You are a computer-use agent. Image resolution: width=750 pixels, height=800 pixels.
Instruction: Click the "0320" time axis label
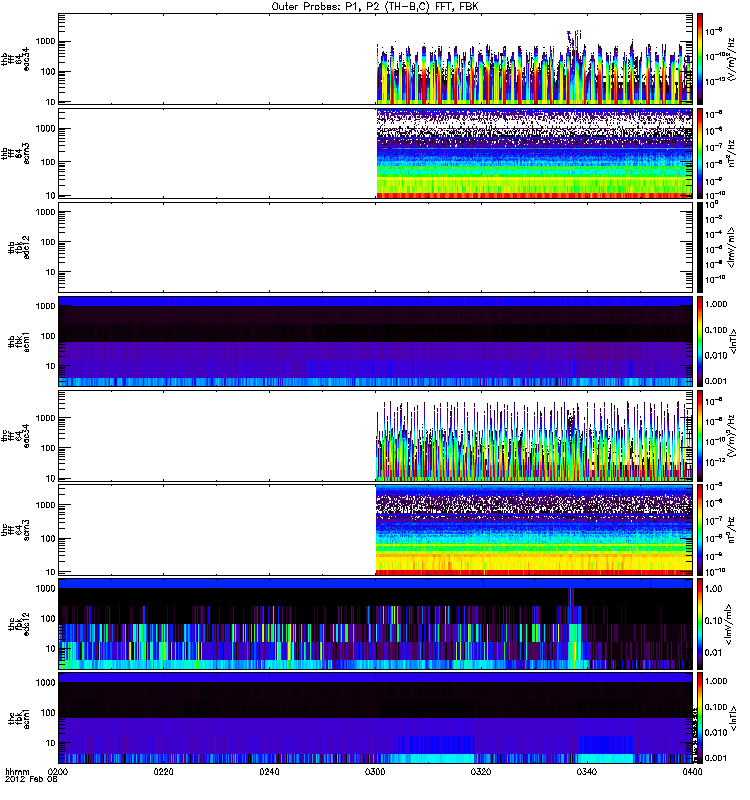click(481, 771)
